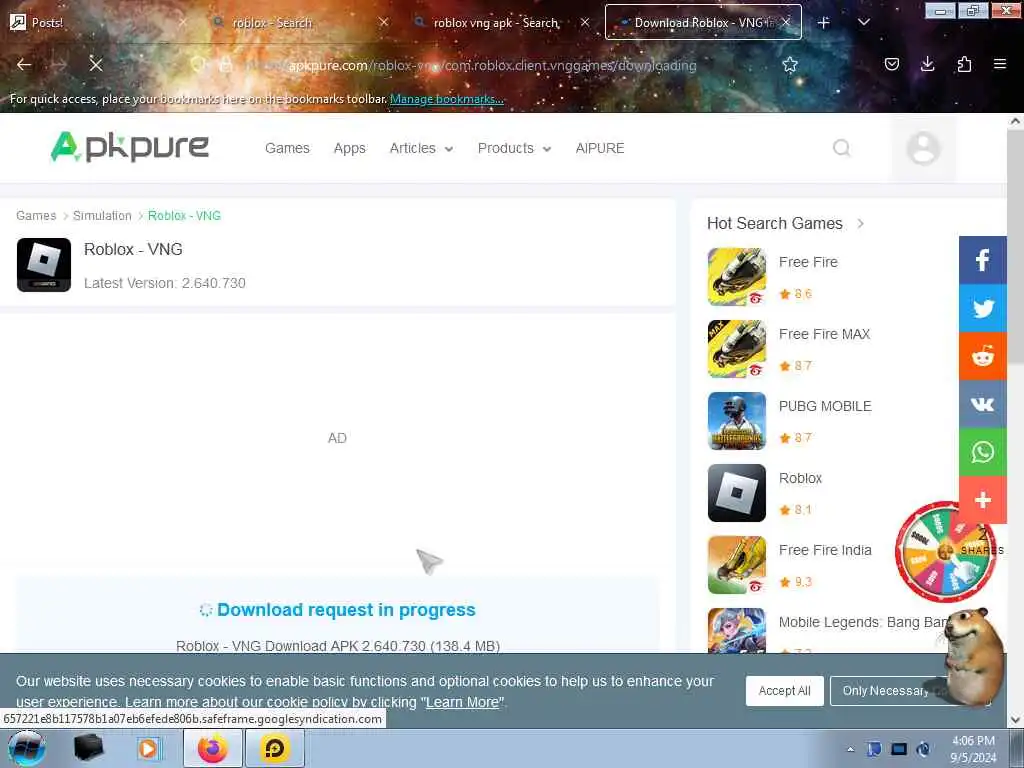The width and height of the screenshot is (1024, 768).
Task: Close the roblox vng apk - Search tab
Action: click(585, 22)
